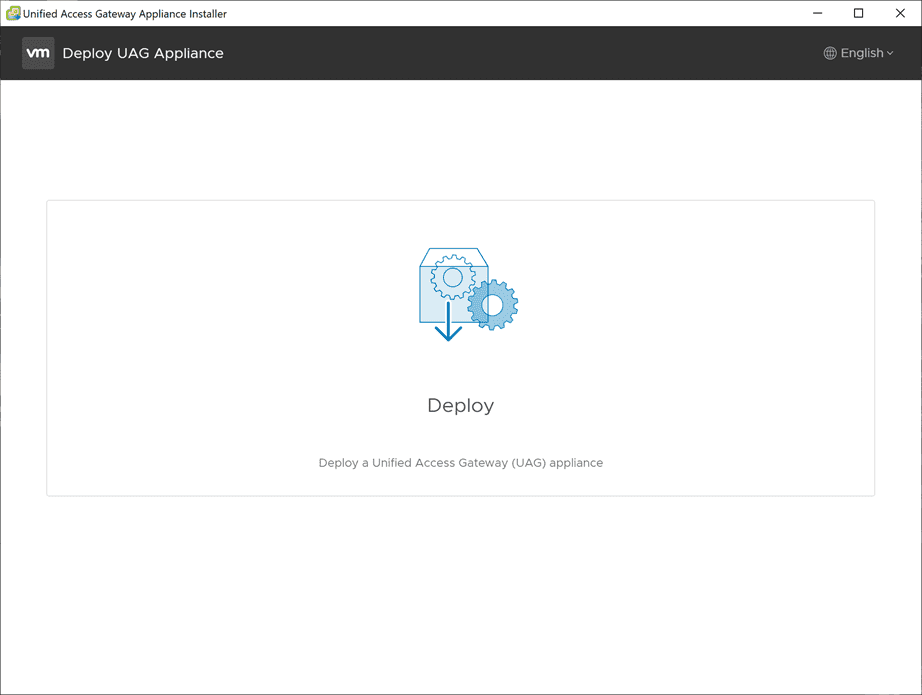Select the Deploy package illustration
This screenshot has height=695, width=922.
[x=468, y=295]
